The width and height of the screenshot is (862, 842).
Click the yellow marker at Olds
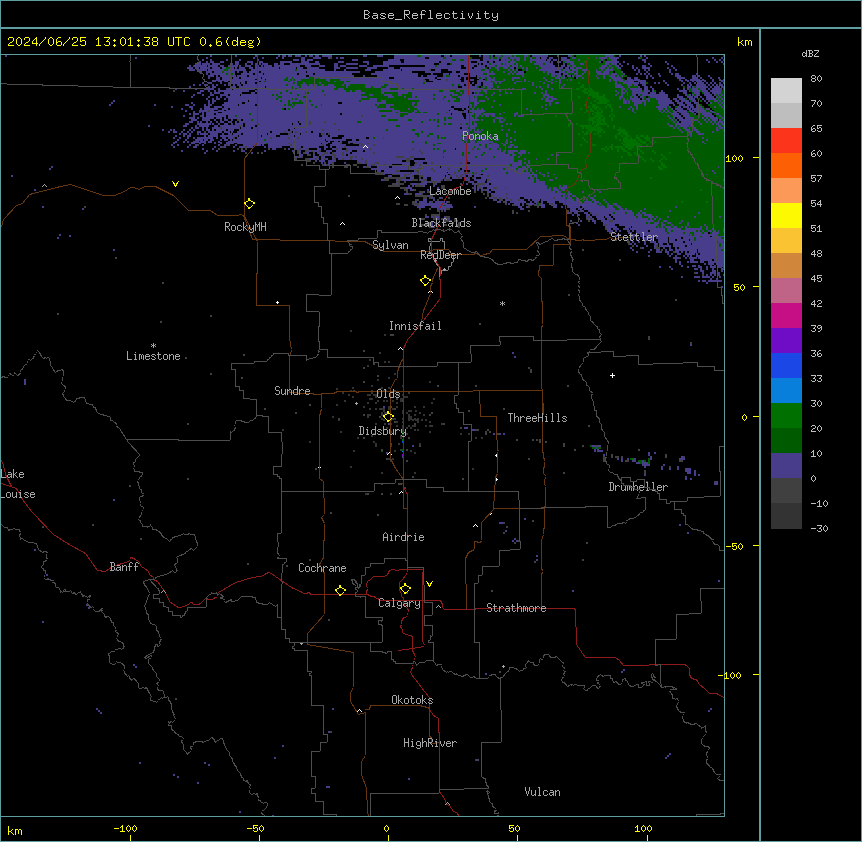click(x=388, y=417)
